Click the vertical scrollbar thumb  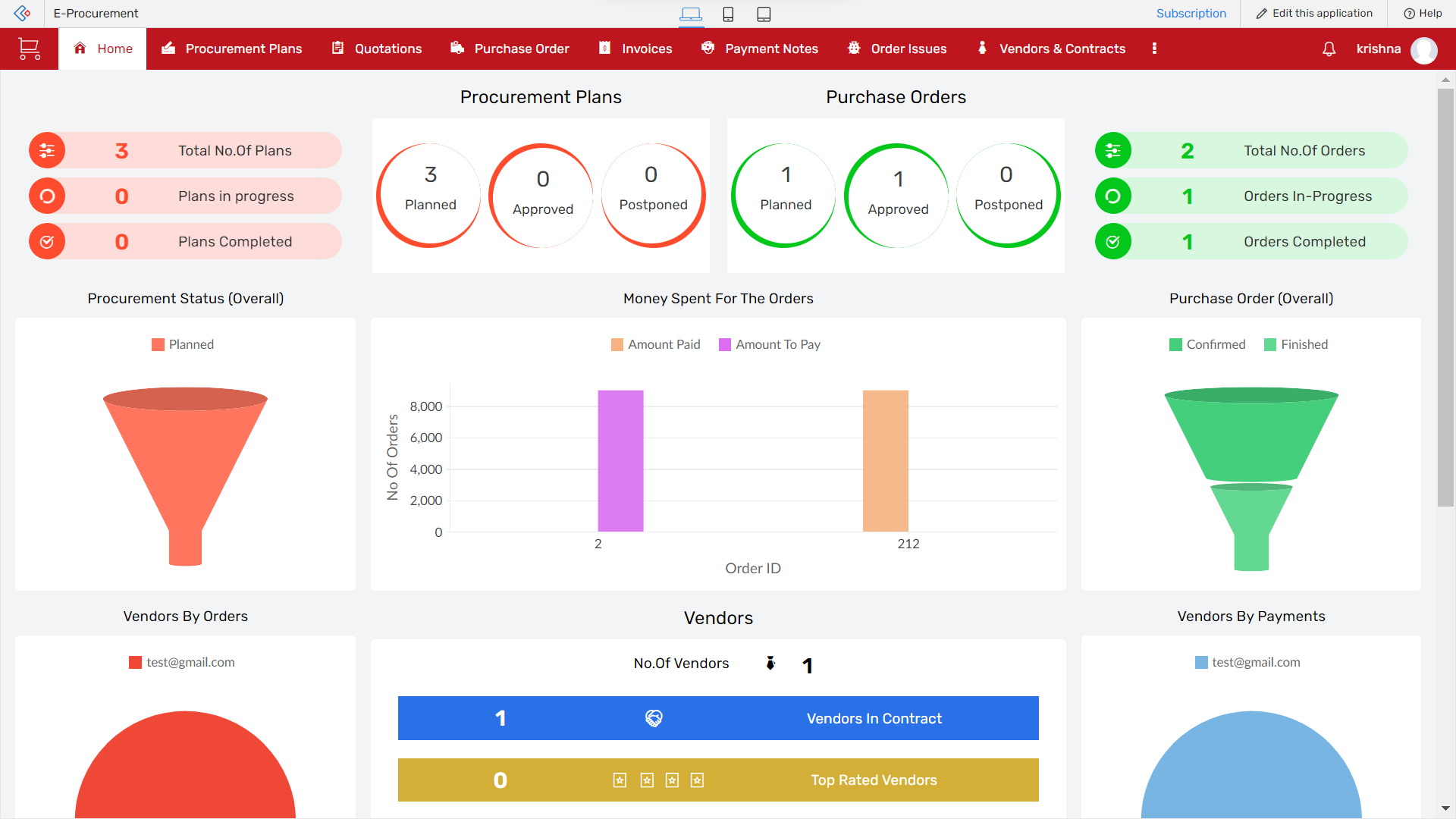pos(1445,297)
